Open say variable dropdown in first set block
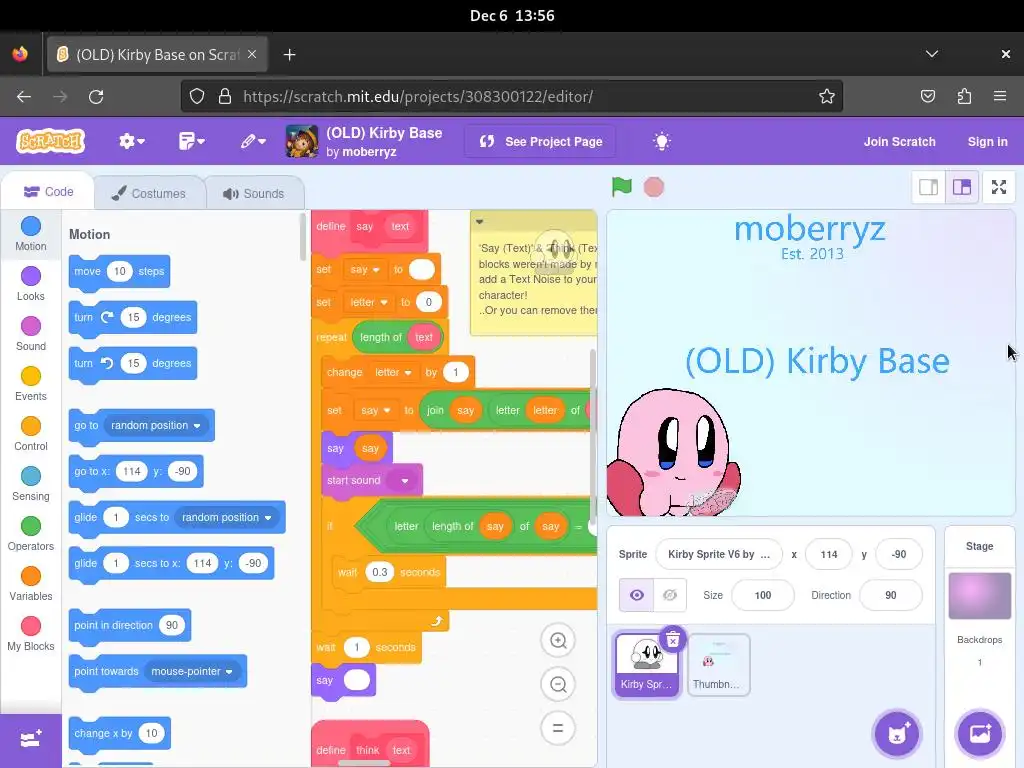 pos(365,269)
